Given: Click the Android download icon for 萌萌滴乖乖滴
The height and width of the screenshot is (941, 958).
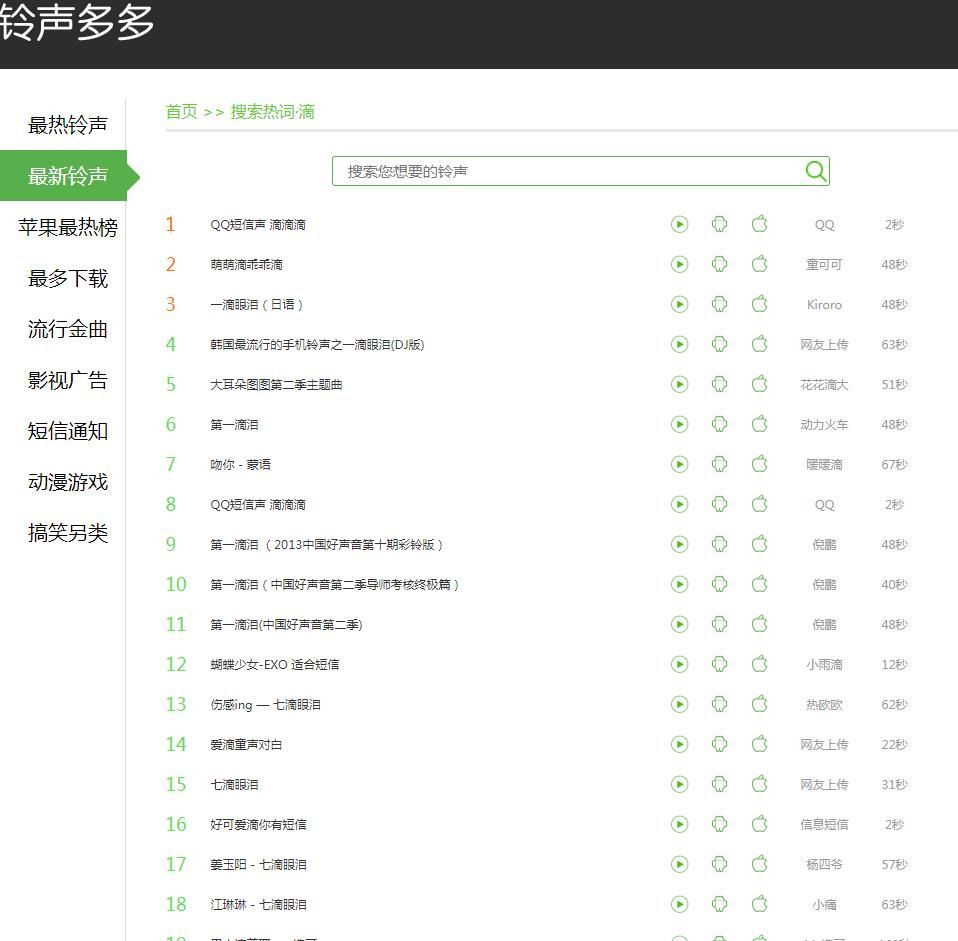Looking at the screenshot, I should click(719, 264).
